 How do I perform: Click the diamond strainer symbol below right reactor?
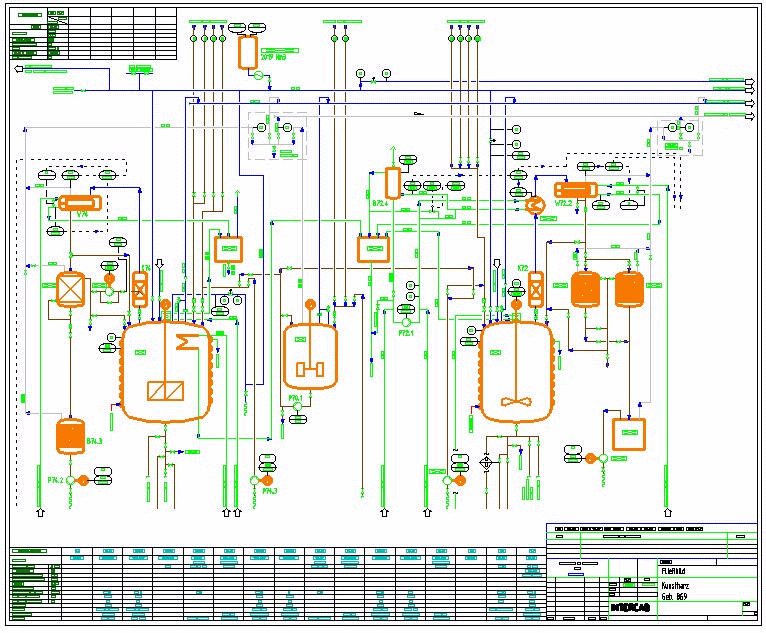coord(487,463)
